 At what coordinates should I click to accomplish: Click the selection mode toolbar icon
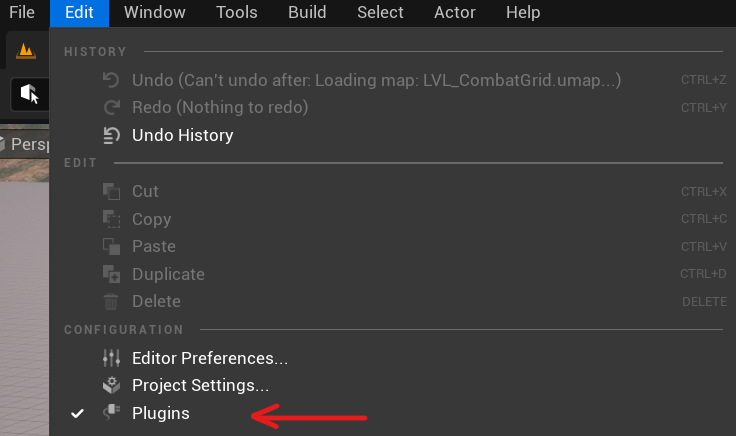point(30,94)
